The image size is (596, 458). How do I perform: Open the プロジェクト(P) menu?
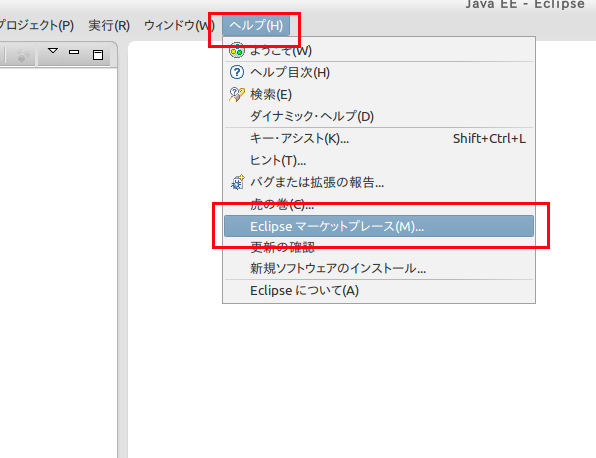coord(36,25)
